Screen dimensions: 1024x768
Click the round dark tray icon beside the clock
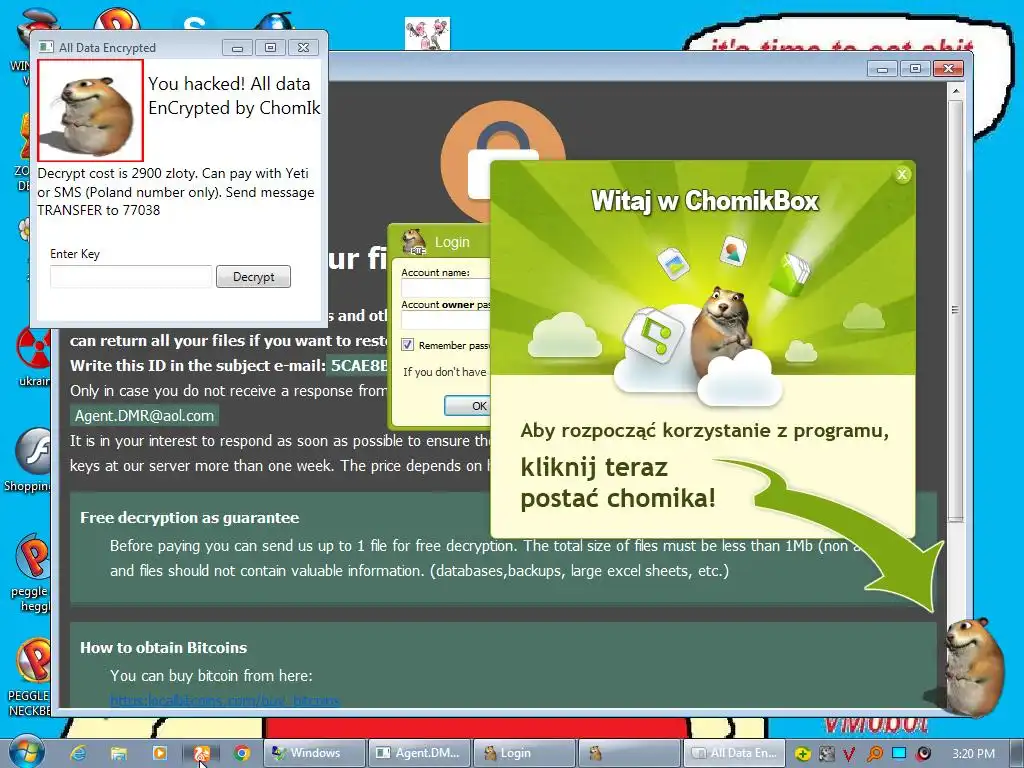pos(923,754)
